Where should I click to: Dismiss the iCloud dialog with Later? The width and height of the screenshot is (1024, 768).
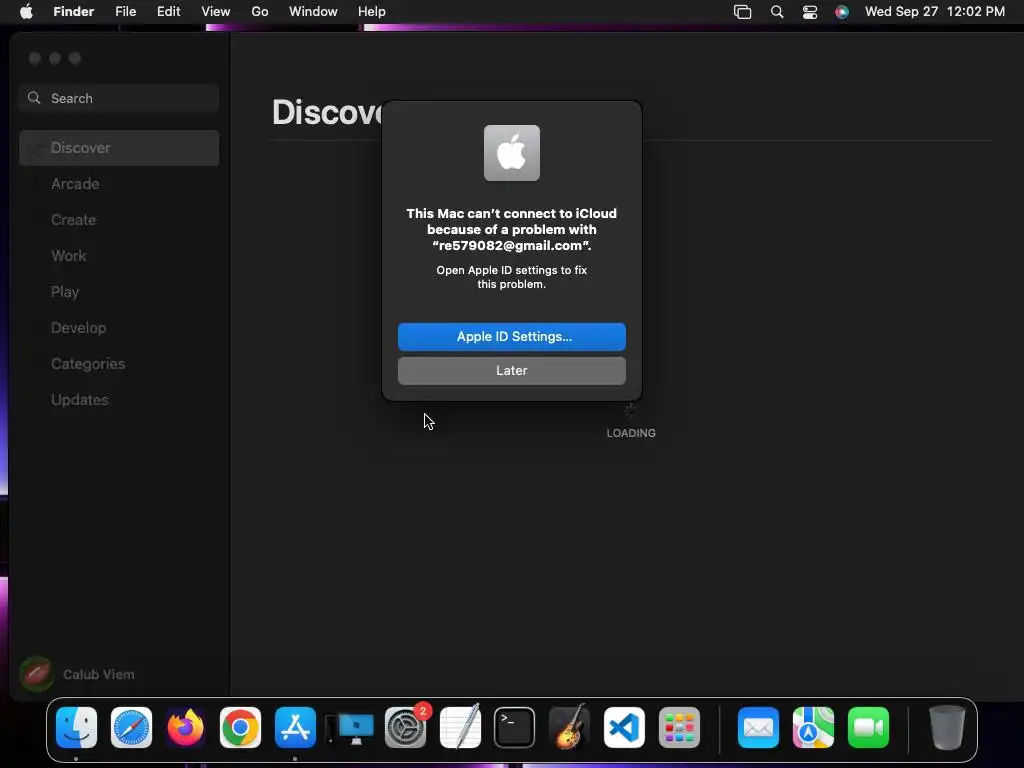(x=511, y=370)
